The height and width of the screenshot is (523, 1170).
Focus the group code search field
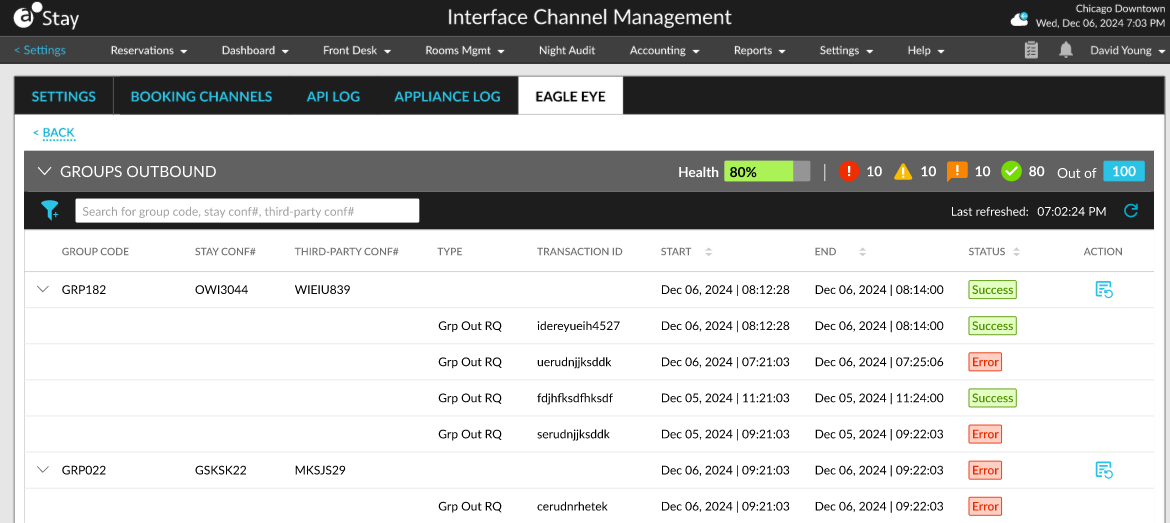[x=247, y=211]
